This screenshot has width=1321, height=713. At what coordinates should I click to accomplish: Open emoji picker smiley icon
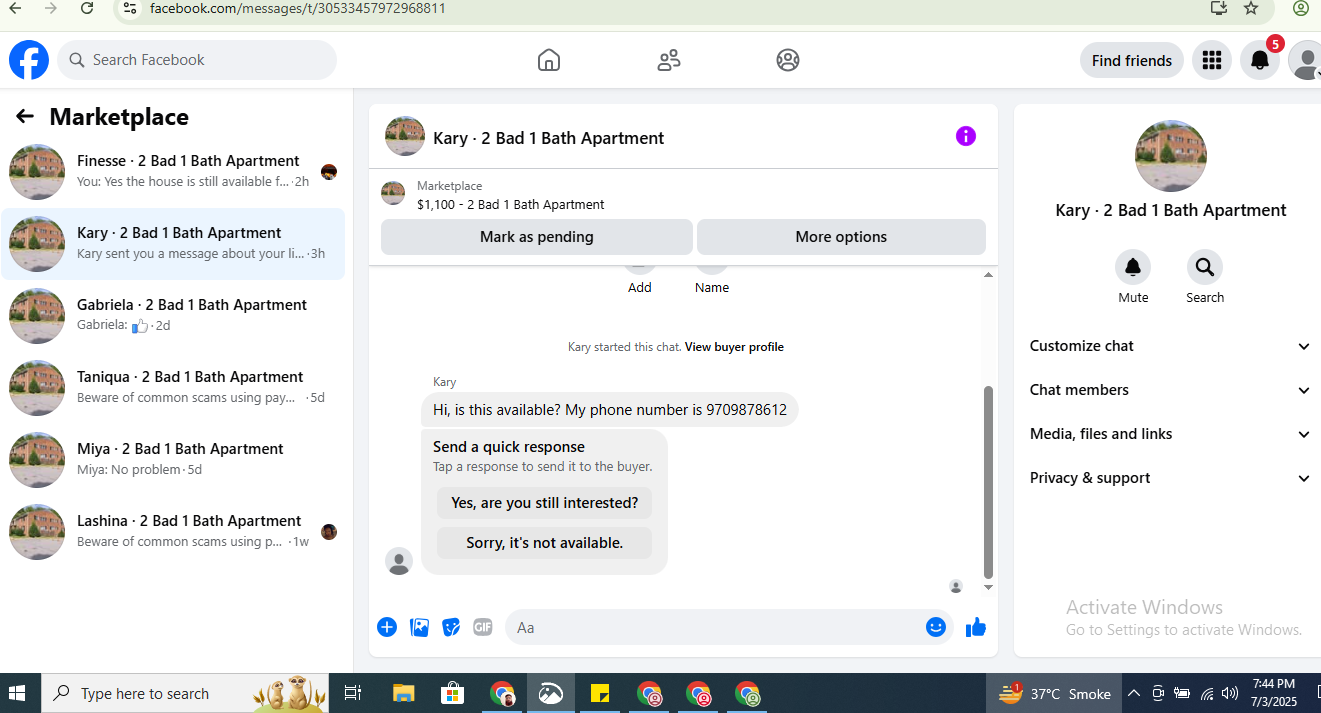coord(936,627)
